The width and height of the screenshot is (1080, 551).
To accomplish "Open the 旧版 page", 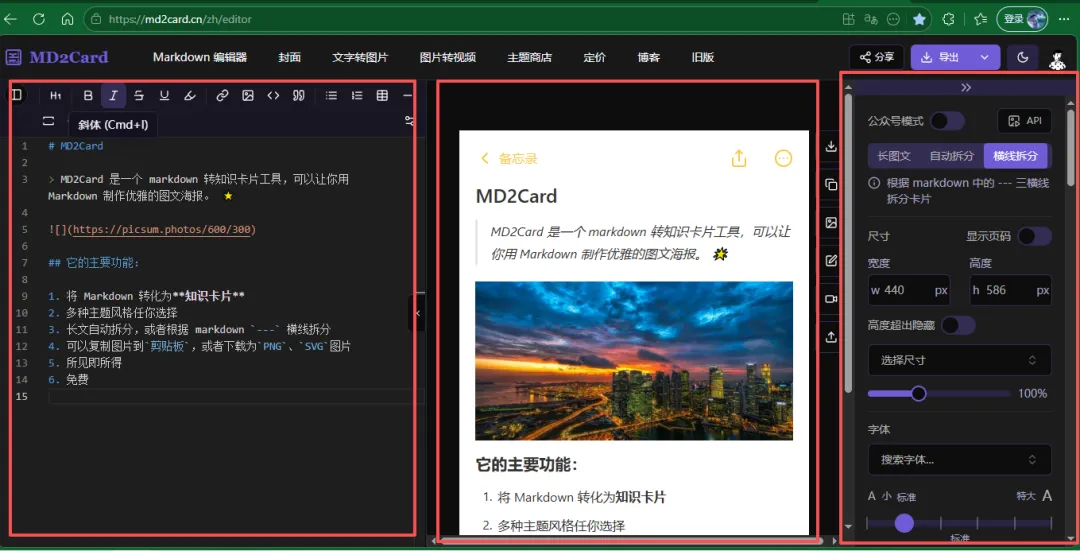I will (x=703, y=57).
